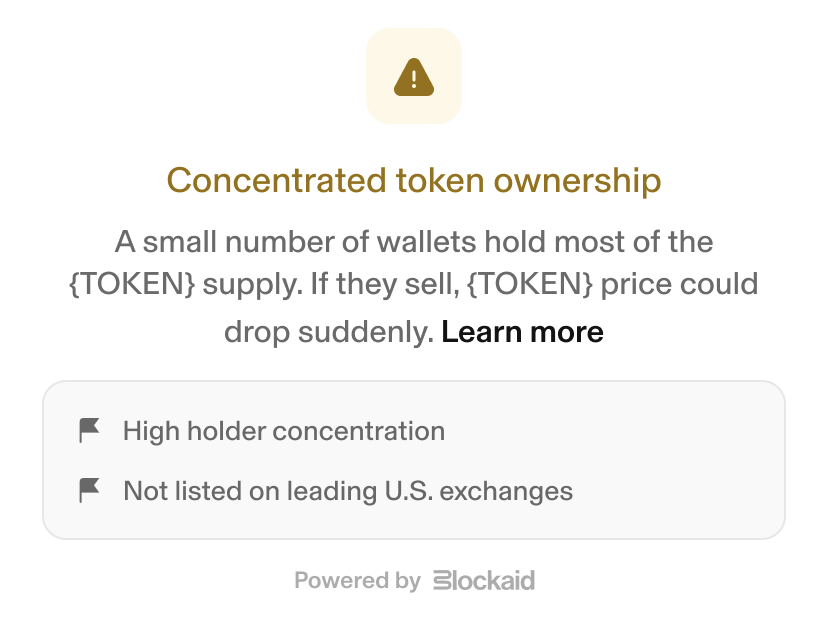Click the stylized B glyph in Blockaid logo
Viewport: 828px width, 640px height.
442,580
